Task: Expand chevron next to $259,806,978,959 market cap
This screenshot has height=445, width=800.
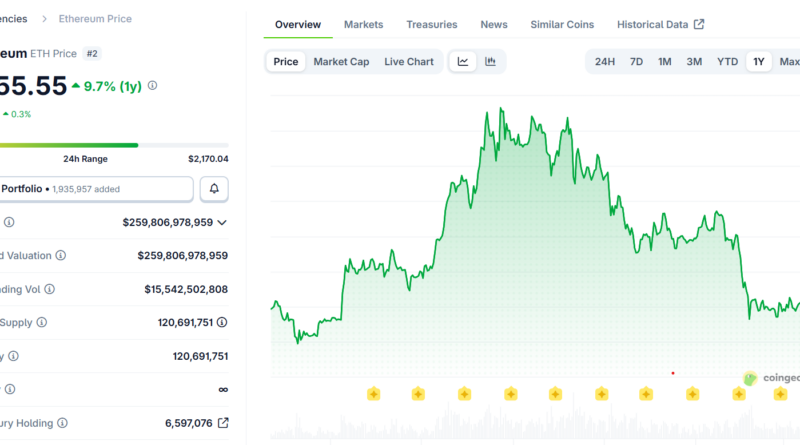Action: [222, 222]
